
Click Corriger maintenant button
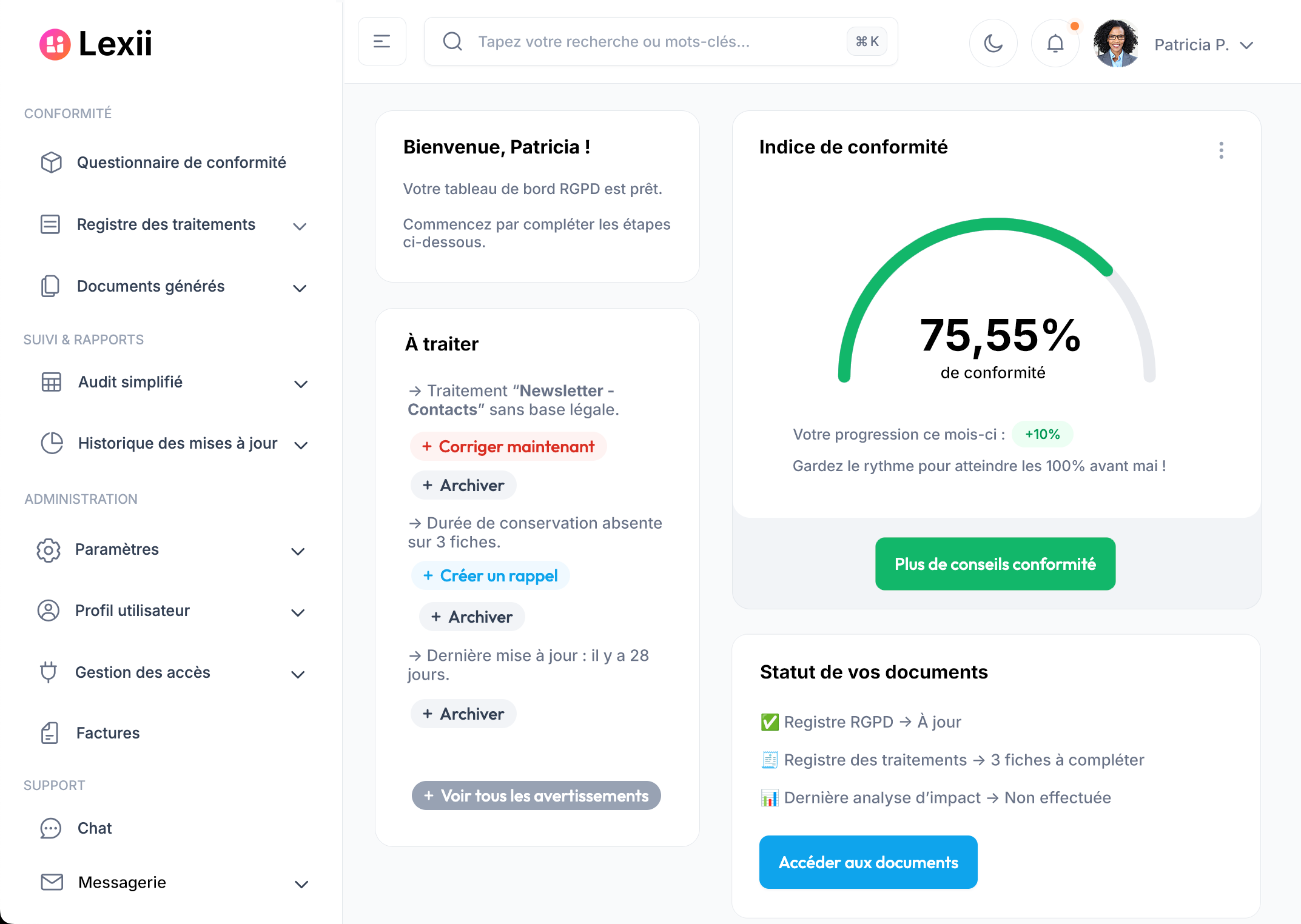click(x=508, y=447)
